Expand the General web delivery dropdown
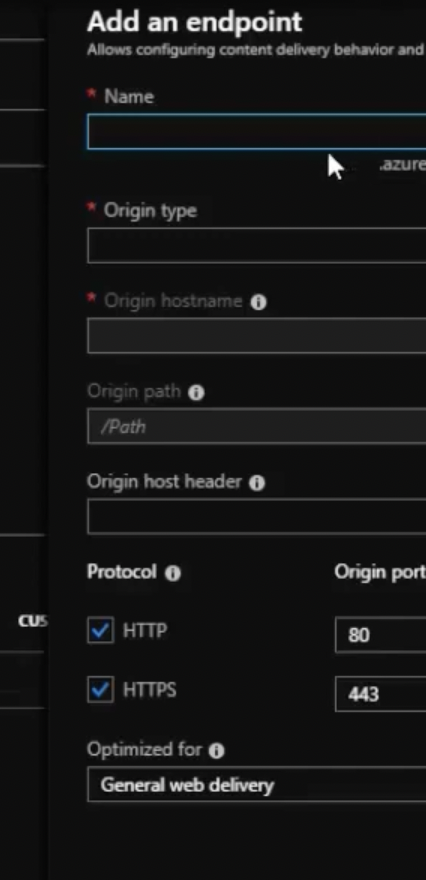The height and width of the screenshot is (880, 426). tap(256, 785)
